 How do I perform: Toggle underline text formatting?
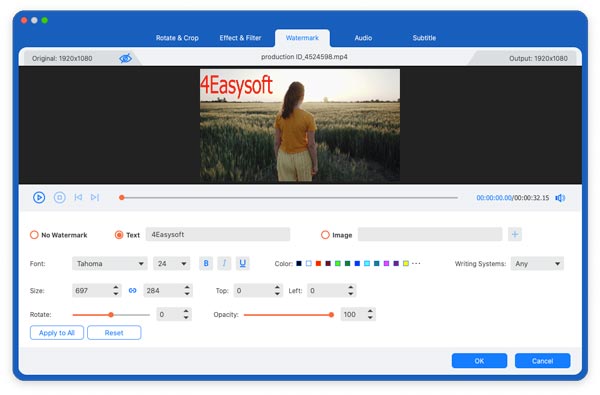243,263
